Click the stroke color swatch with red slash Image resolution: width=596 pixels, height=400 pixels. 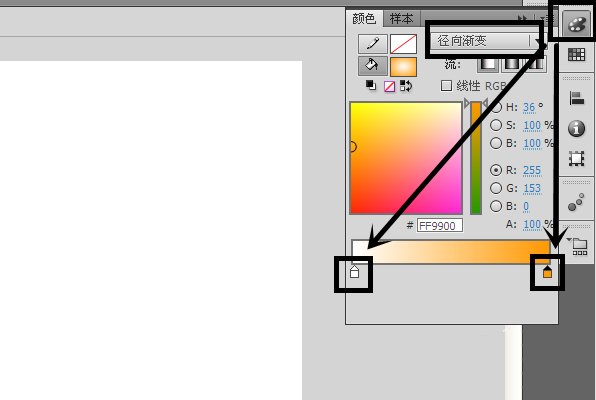pos(403,44)
